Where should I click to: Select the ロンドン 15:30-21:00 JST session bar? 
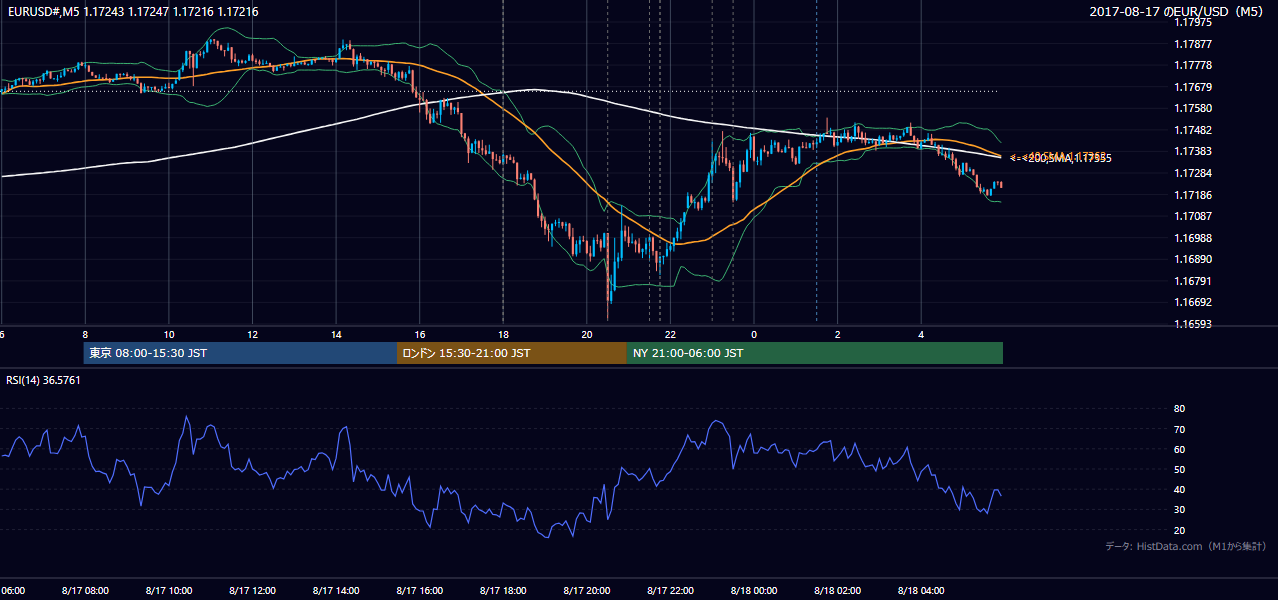click(512, 353)
